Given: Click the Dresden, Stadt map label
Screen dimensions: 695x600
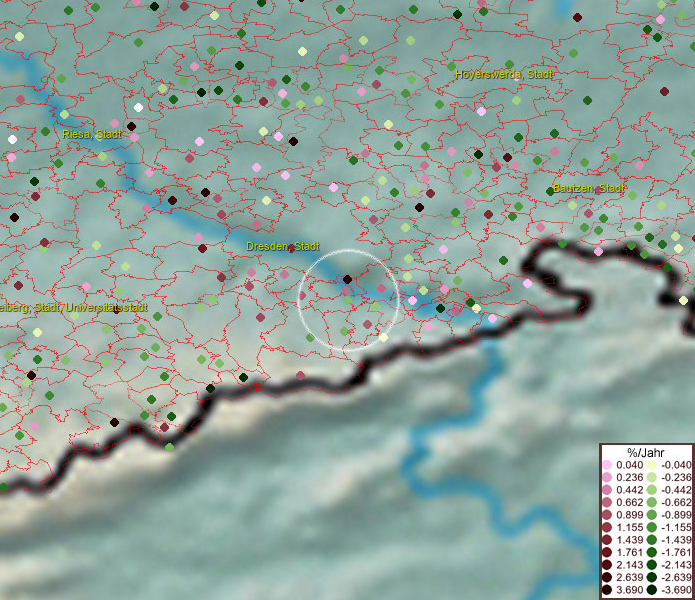Looking at the screenshot, I should click(283, 246).
